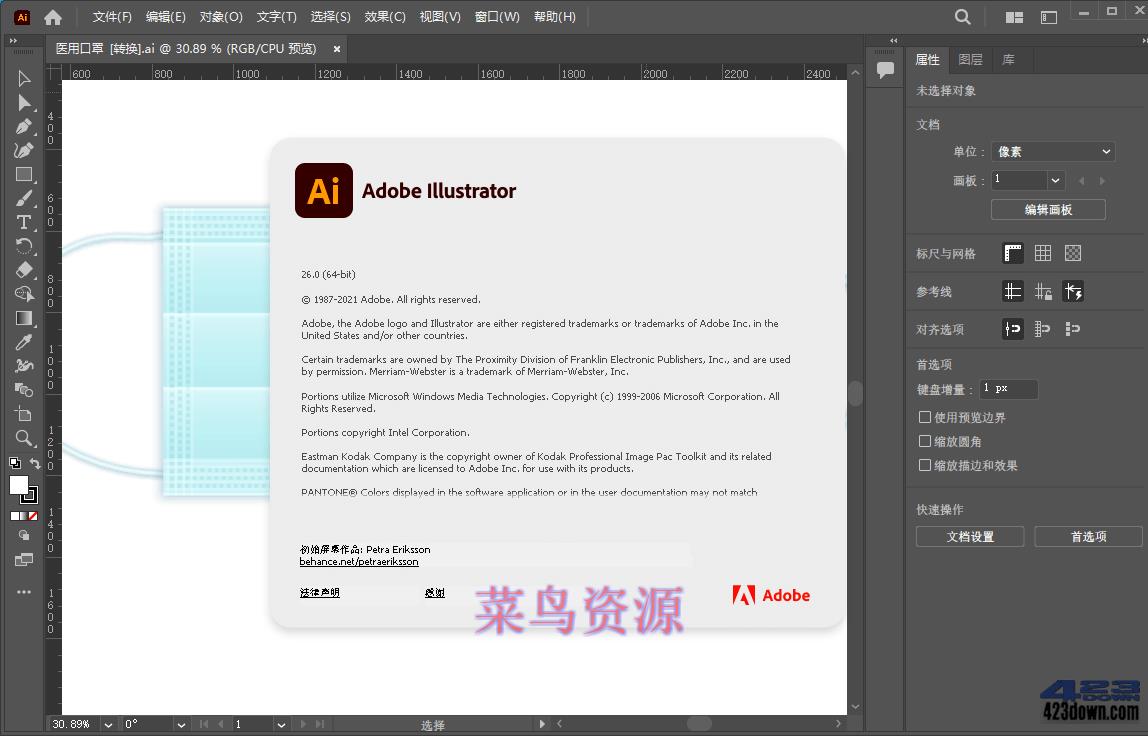The image size is (1148, 736).
Task: Select the Selection tool in the toolbar
Action: (22, 78)
